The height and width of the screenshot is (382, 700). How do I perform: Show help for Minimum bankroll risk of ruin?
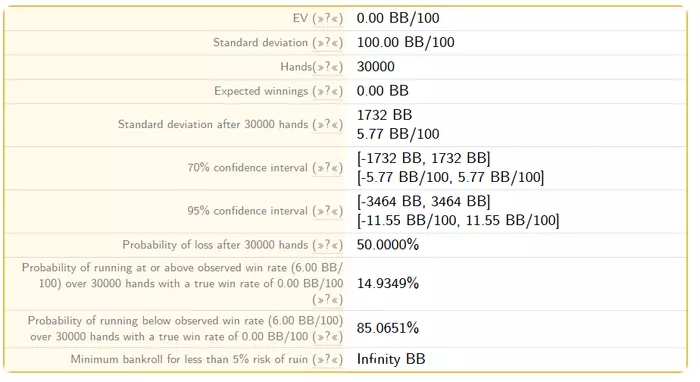tap(328, 359)
